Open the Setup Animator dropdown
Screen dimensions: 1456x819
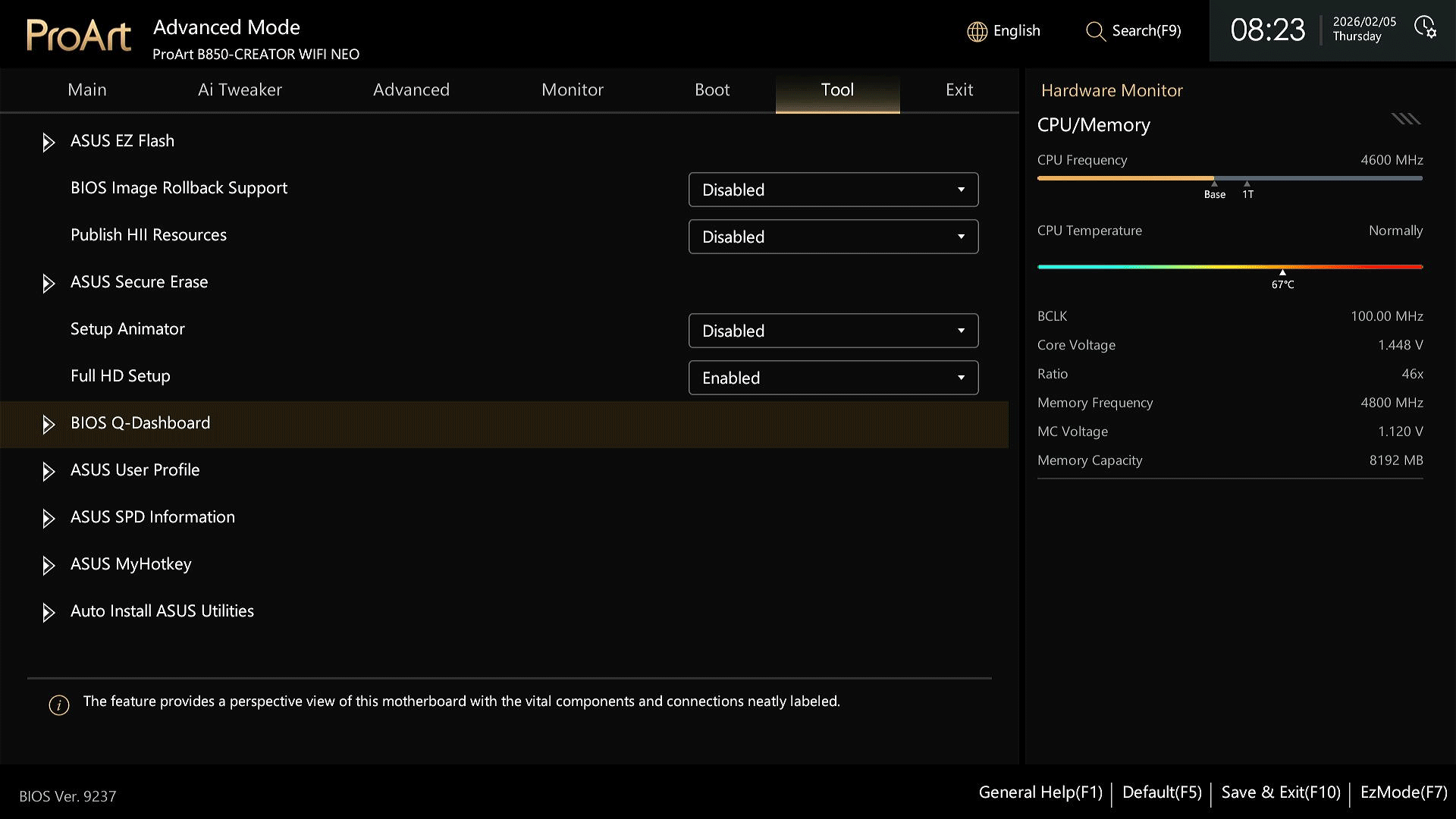point(833,331)
